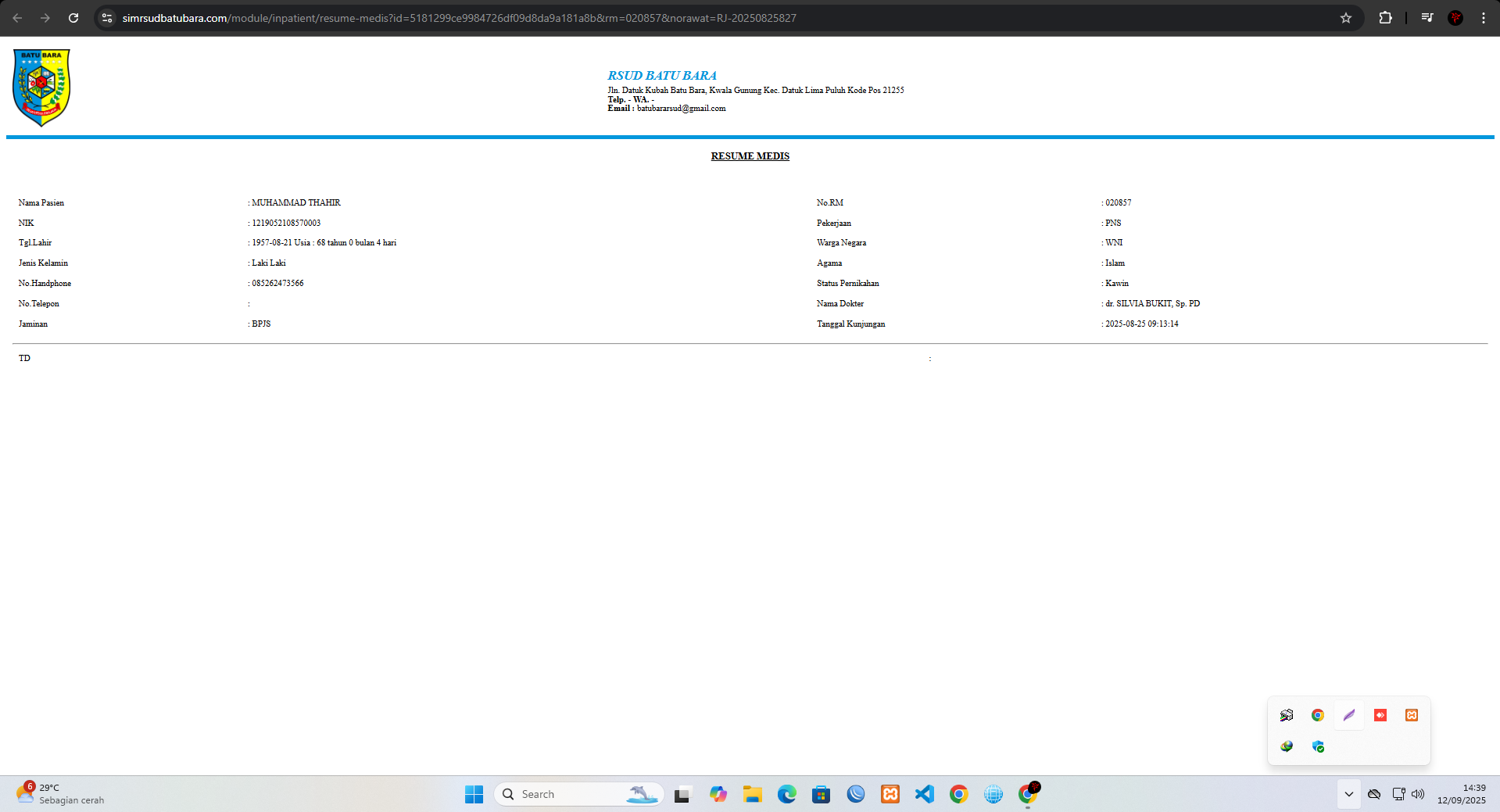
Task: Click doctor name dr. SILVIA BUKIT, Sp. PD
Action: [1152, 304]
